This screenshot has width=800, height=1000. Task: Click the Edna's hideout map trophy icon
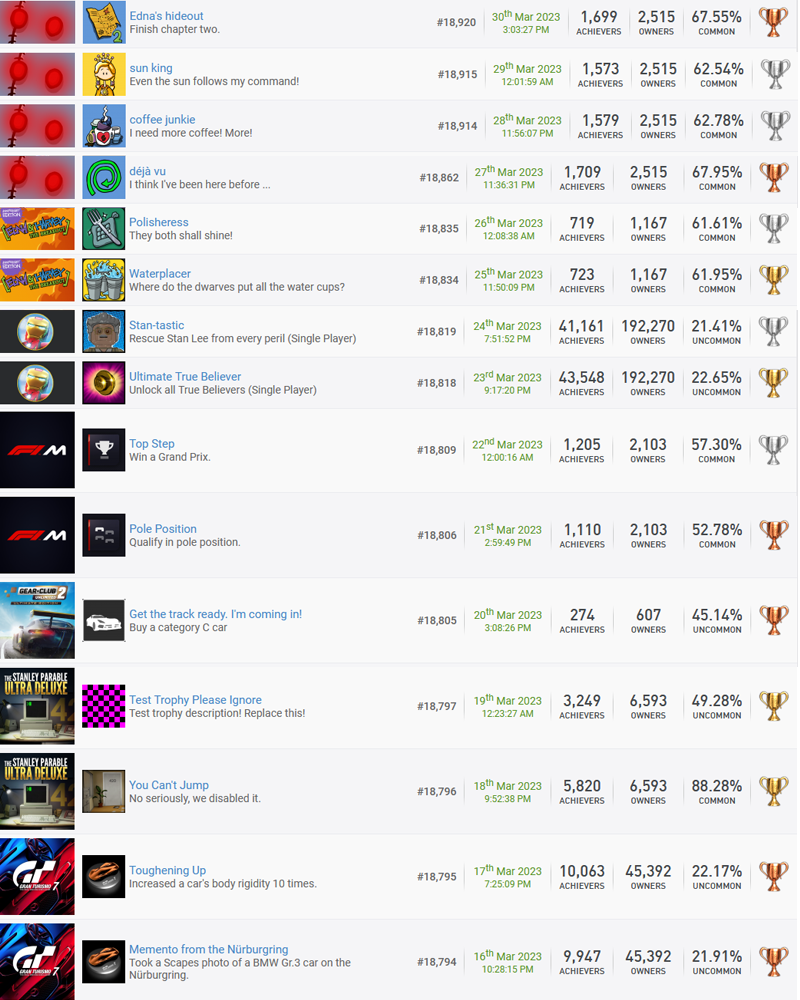(104, 22)
